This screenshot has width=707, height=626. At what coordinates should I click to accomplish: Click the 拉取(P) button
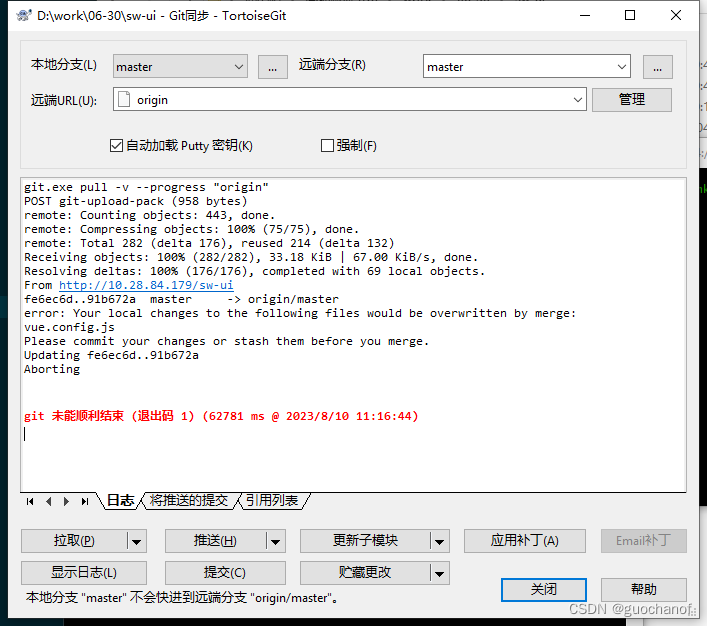(74, 541)
